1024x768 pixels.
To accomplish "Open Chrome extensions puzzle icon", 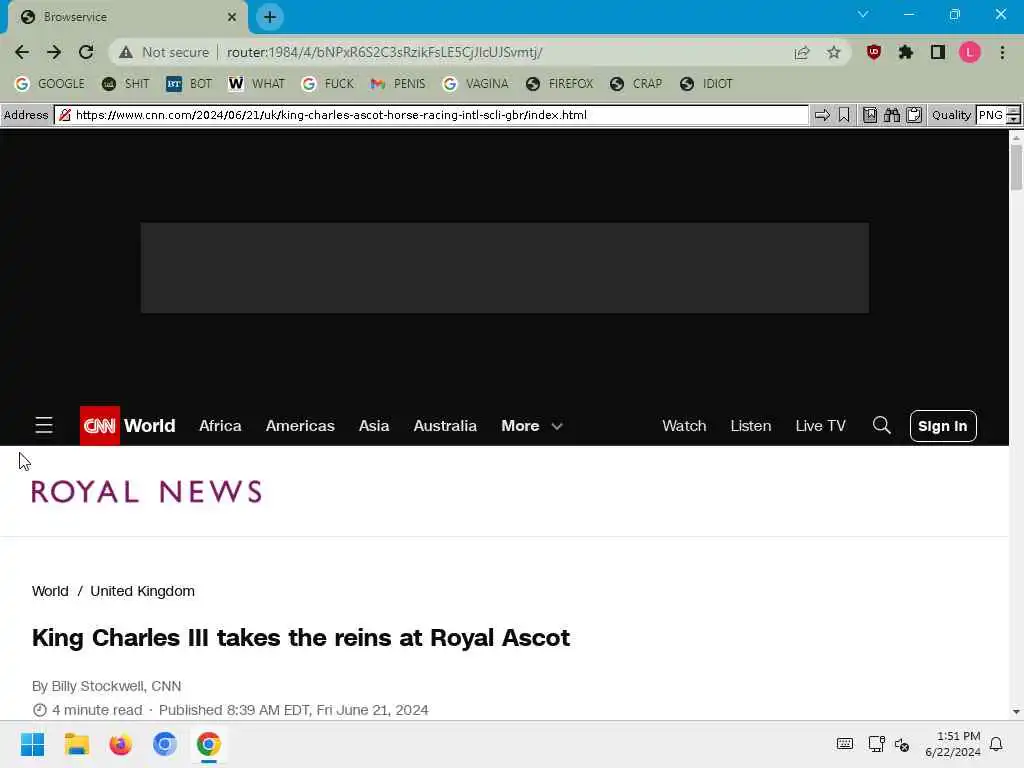I will point(905,52).
